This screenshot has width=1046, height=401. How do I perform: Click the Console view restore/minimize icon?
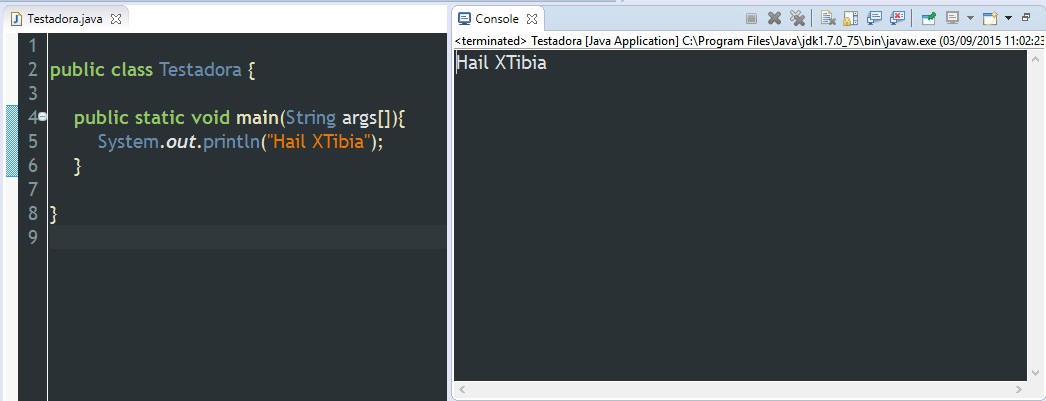(x=1026, y=17)
